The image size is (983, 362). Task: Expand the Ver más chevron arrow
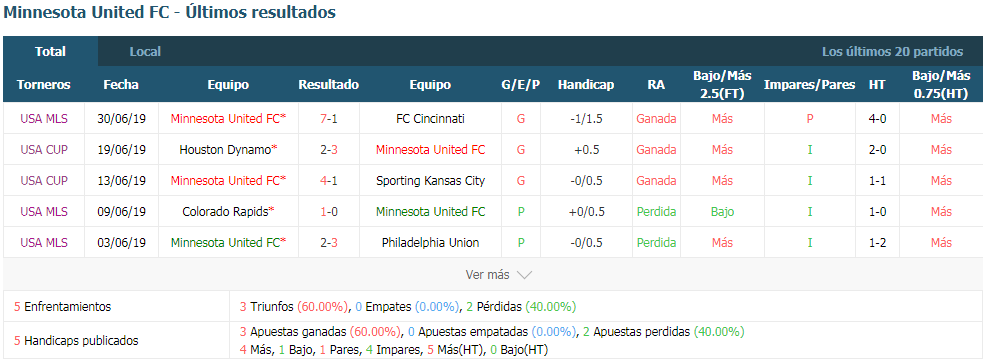[x=524, y=275]
